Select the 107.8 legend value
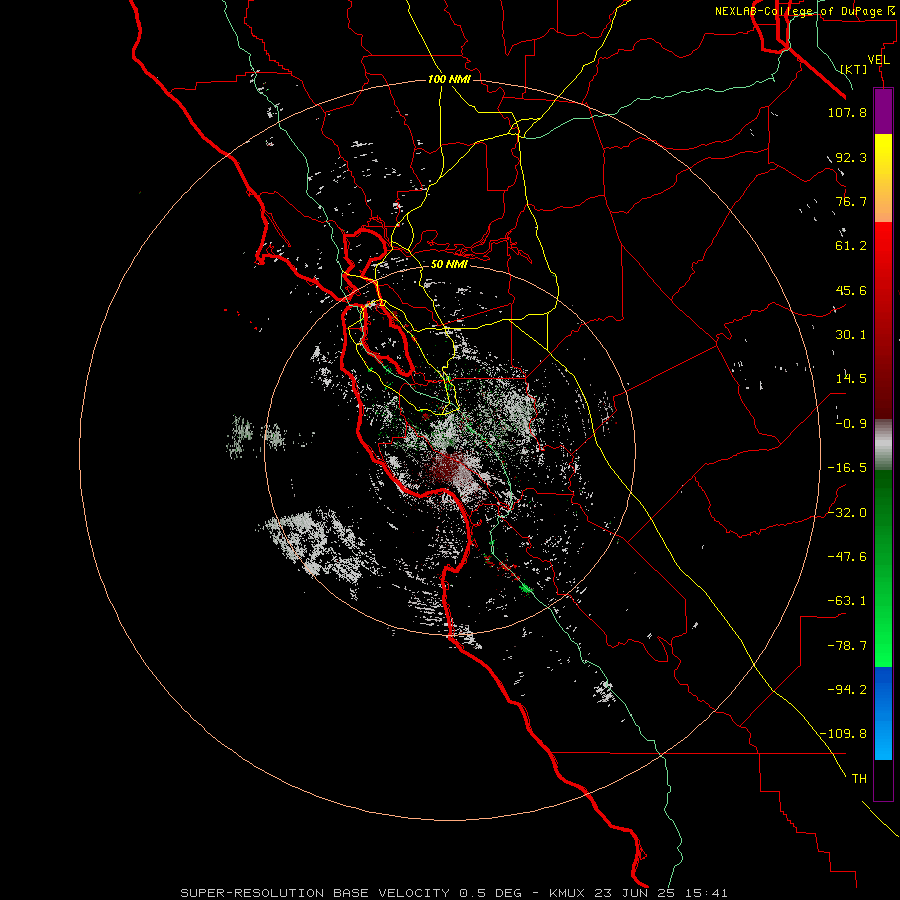 point(847,112)
